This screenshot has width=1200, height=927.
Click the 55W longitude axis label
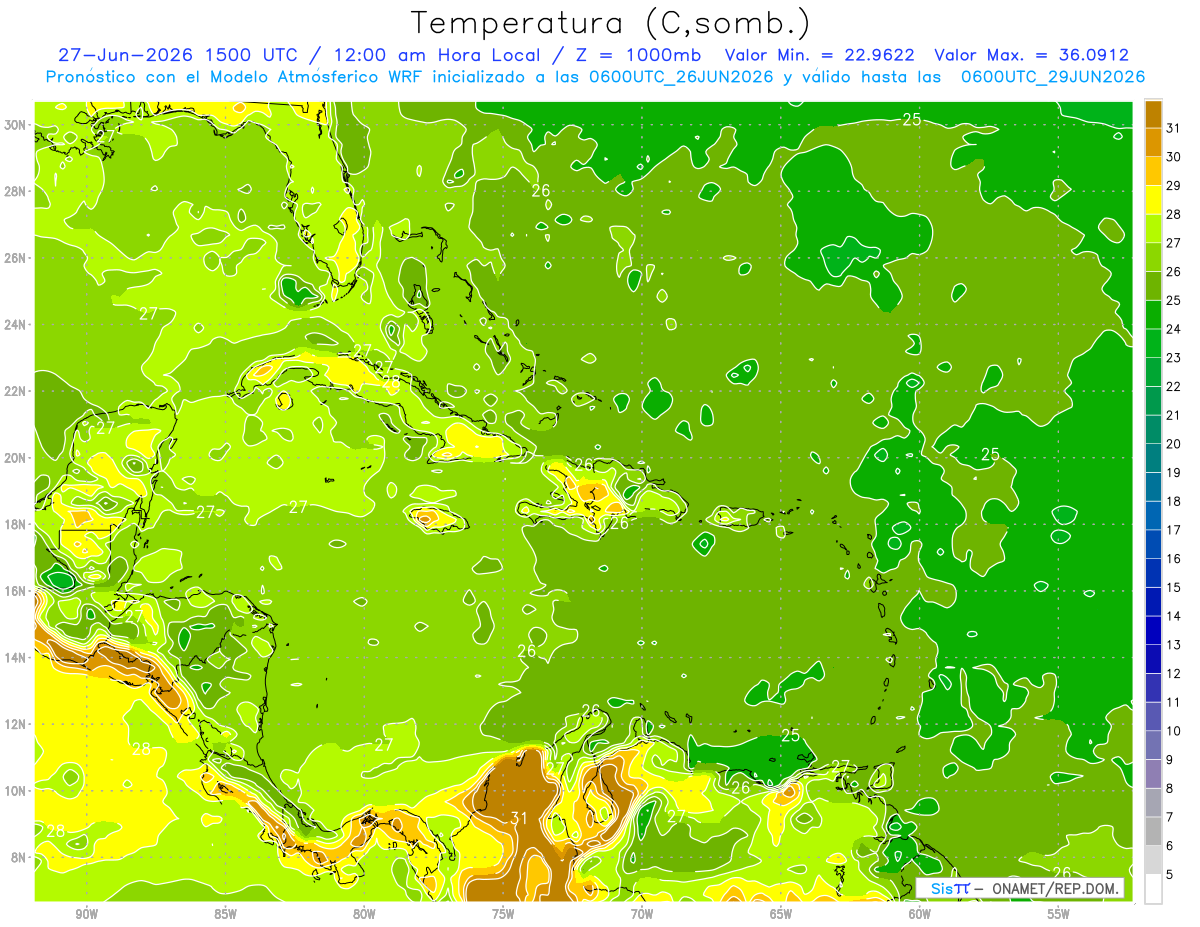[x=1059, y=914]
